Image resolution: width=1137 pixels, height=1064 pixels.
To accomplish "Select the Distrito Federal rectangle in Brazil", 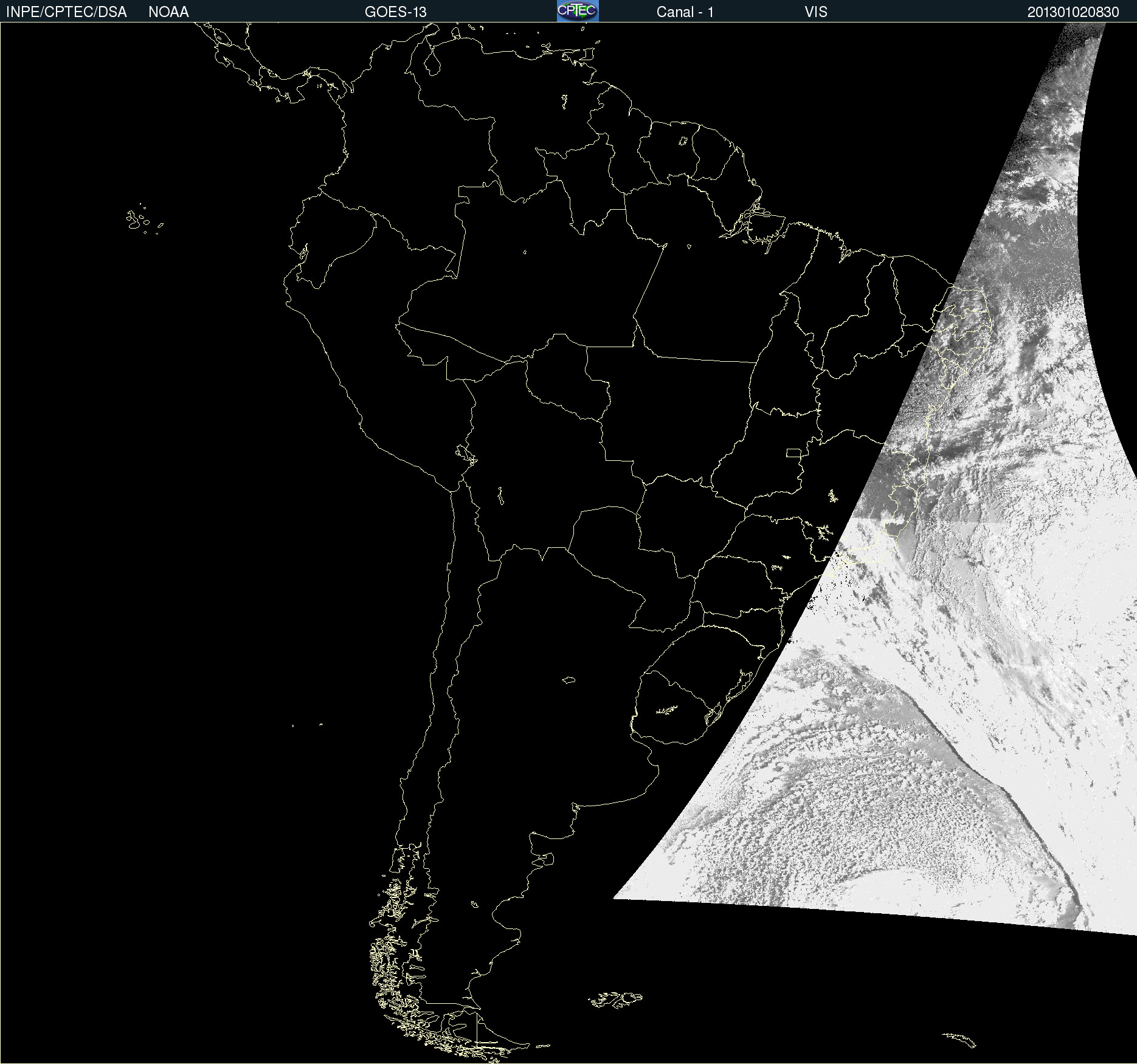I will click(x=793, y=452).
